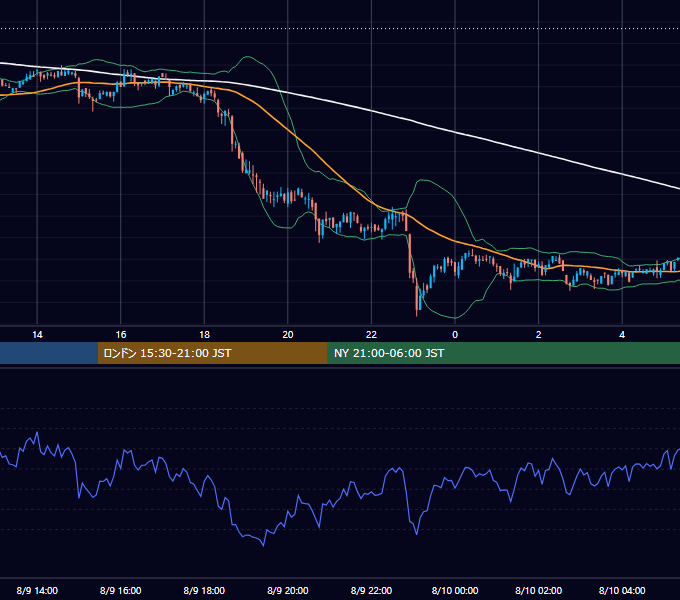Click the 18 hour axis label
This screenshot has height=600, width=680.
[204, 335]
